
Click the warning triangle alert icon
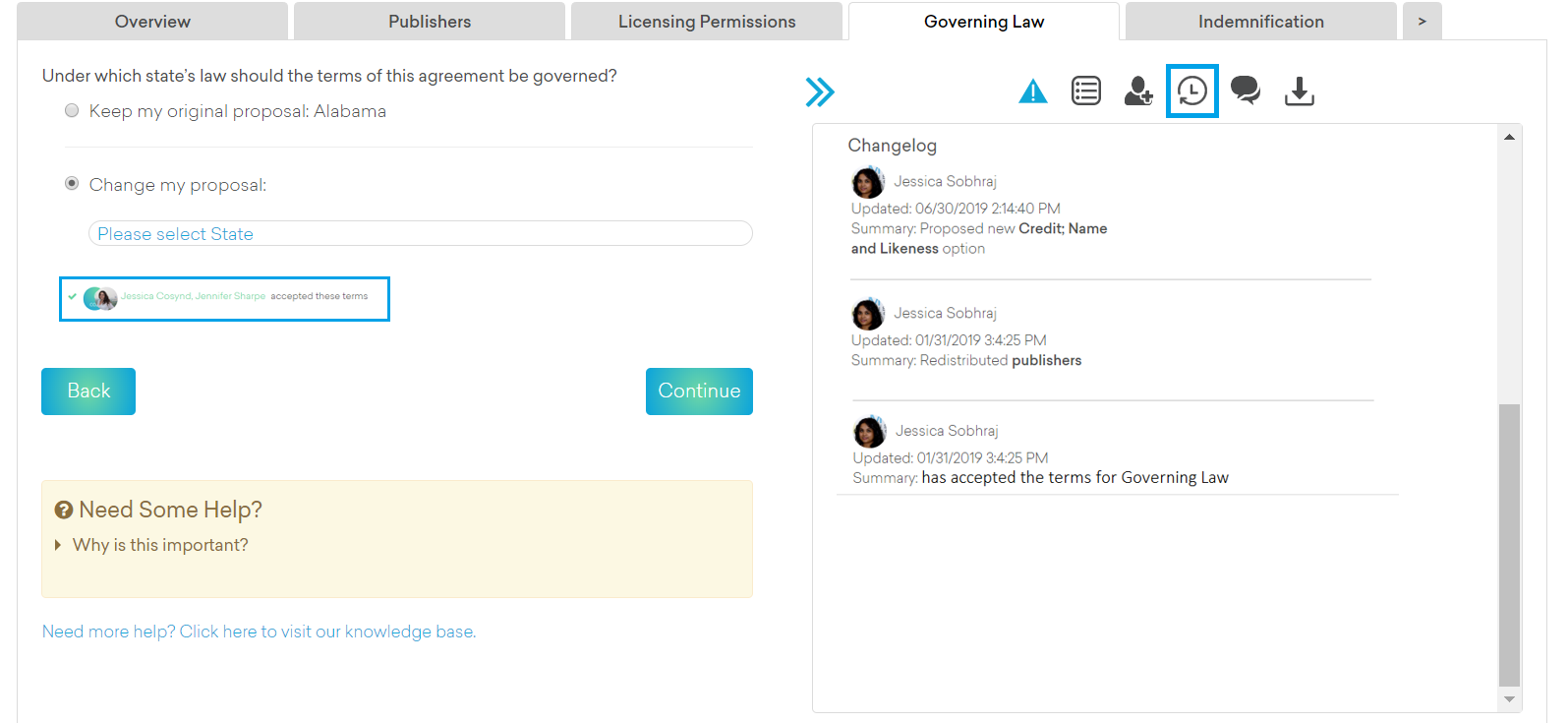pyautogui.click(x=1032, y=92)
